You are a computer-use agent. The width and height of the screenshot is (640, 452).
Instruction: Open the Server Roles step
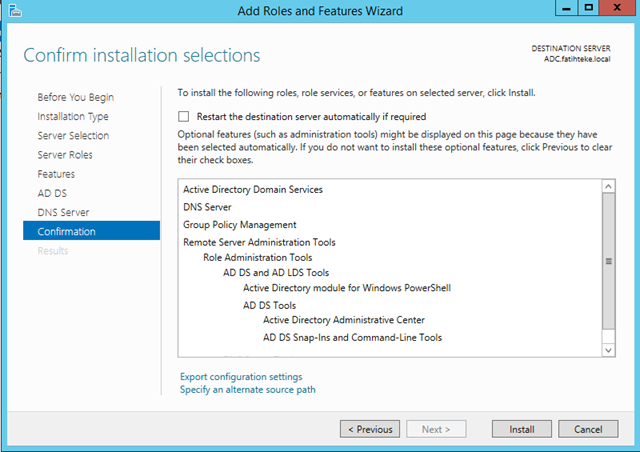[65, 155]
